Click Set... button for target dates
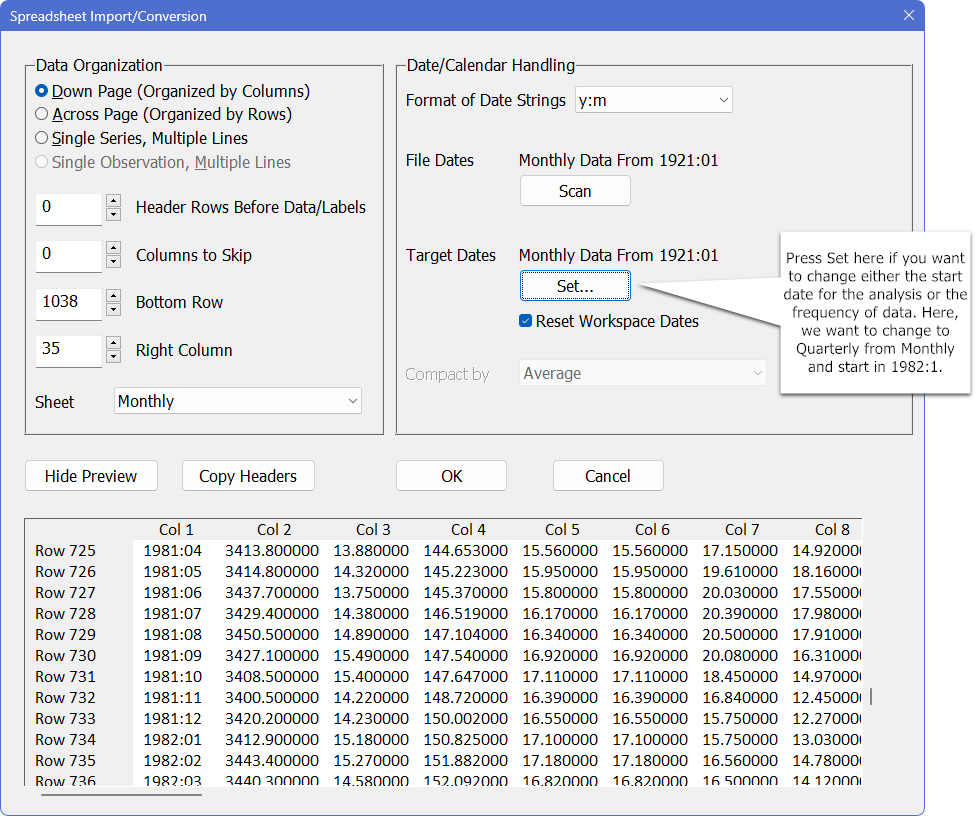 tap(575, 286)
